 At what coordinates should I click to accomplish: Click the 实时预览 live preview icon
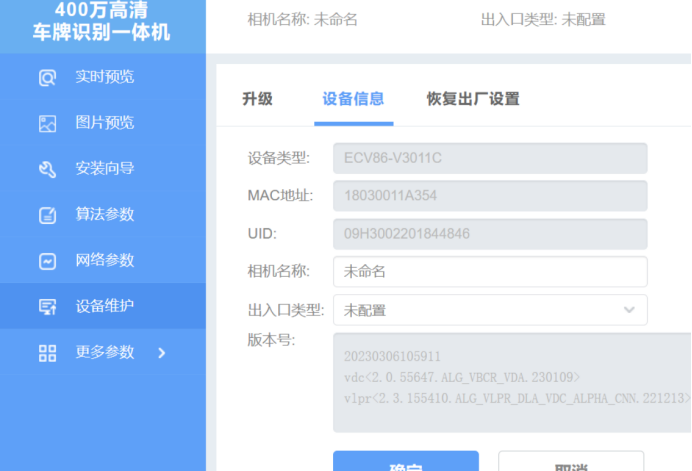pyautogui.click(x=47, y=77)
